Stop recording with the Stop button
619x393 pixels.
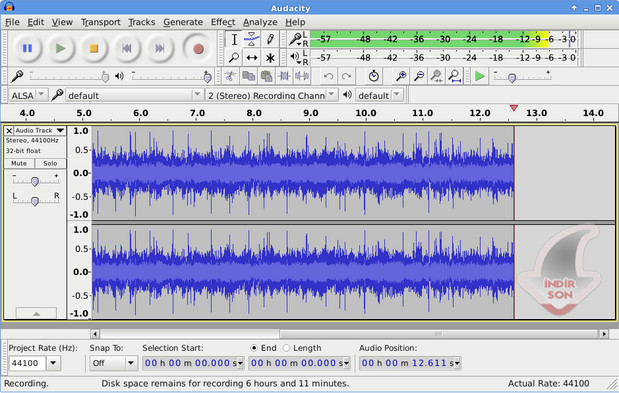coord(94,48)
